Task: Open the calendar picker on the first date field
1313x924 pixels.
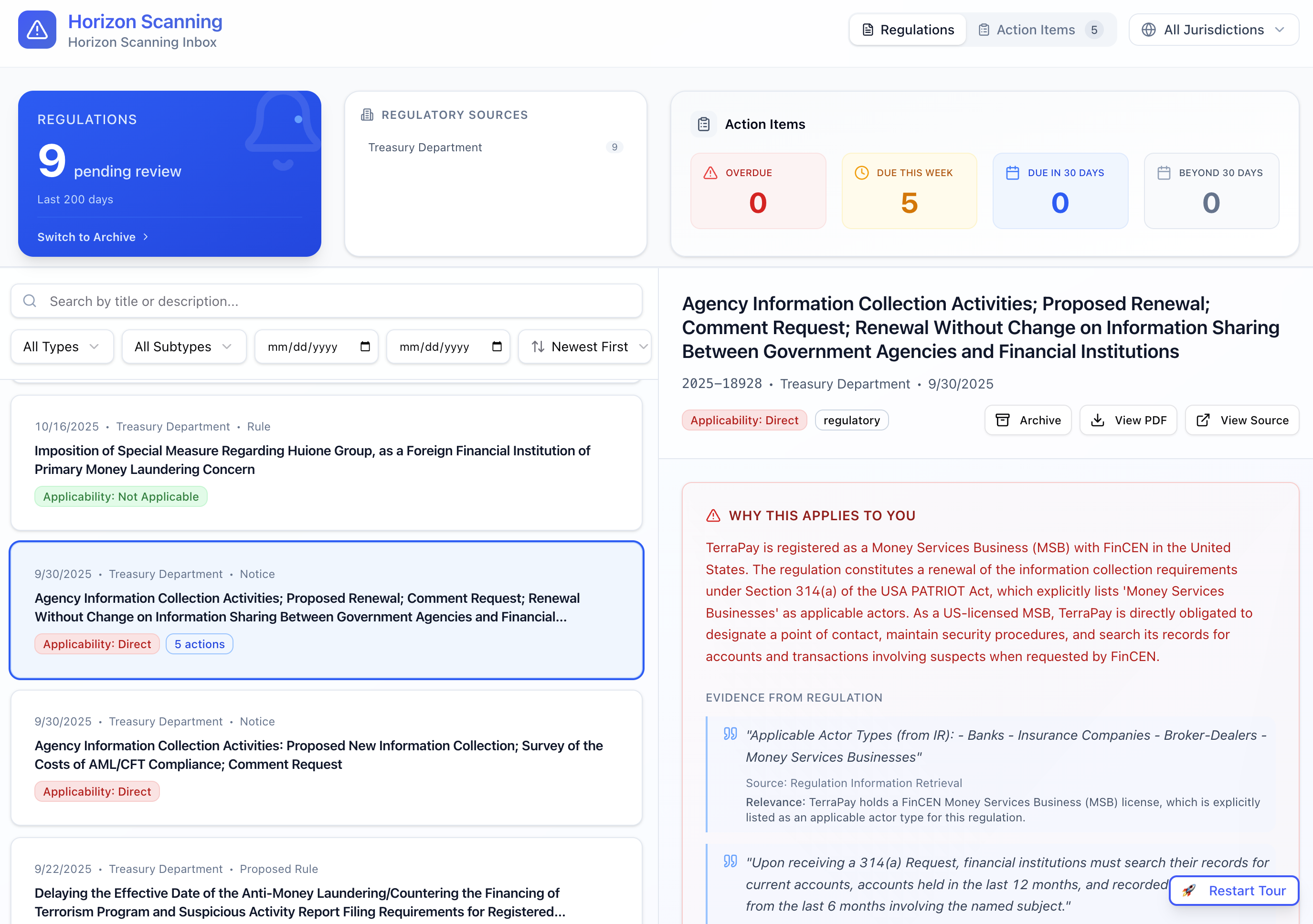Action: click(365, 346)
